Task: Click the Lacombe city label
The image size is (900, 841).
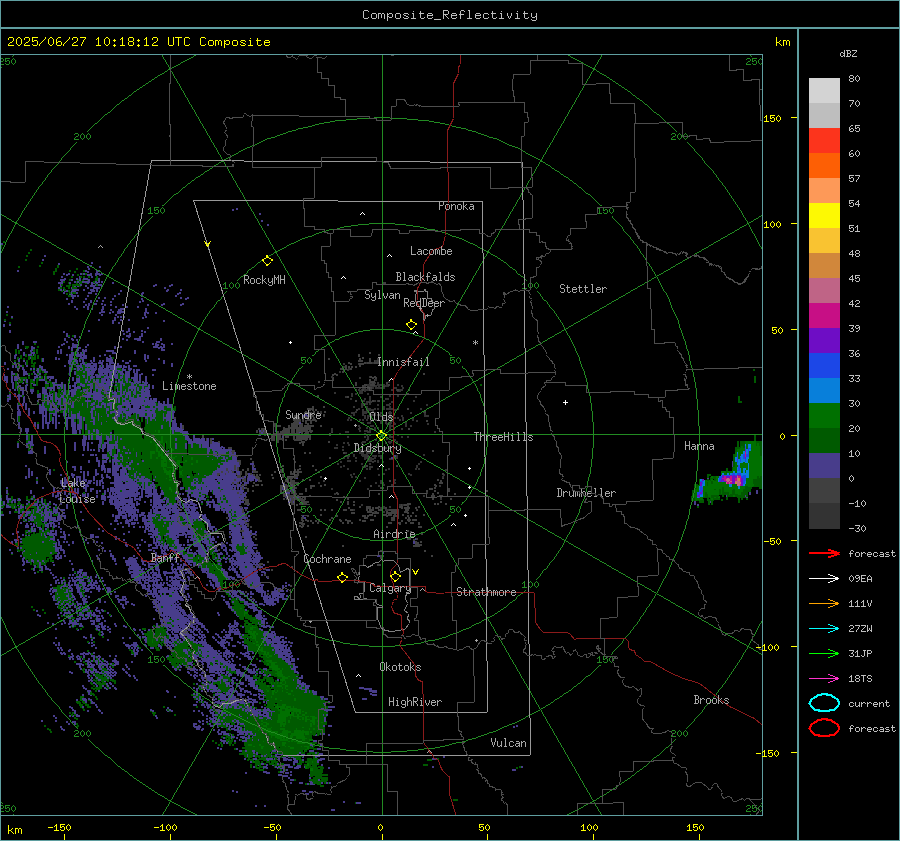Action: (x=431, y=251)
